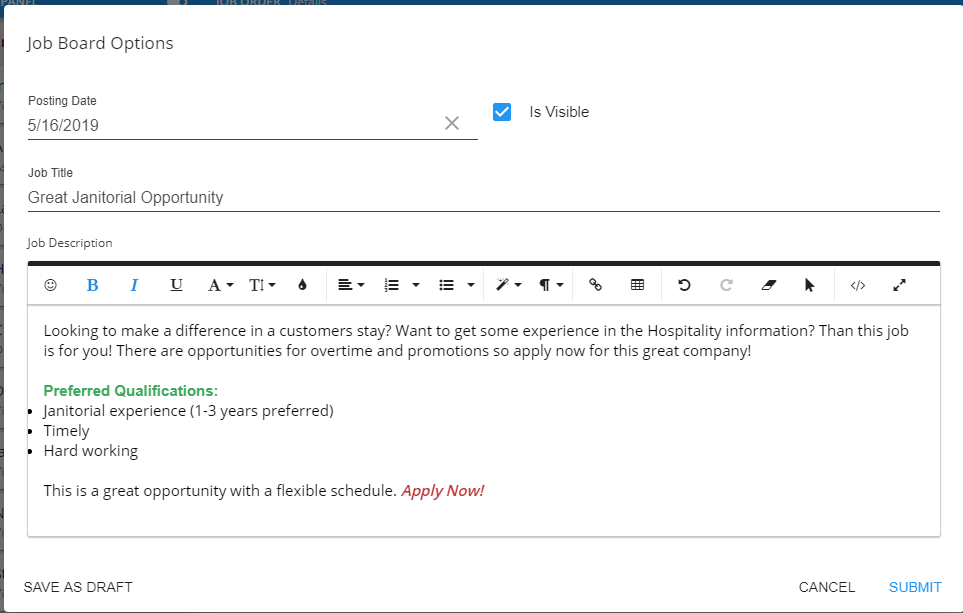Click the Timely bullet item
The image size is (963, 613).
(x=66, y=431)
